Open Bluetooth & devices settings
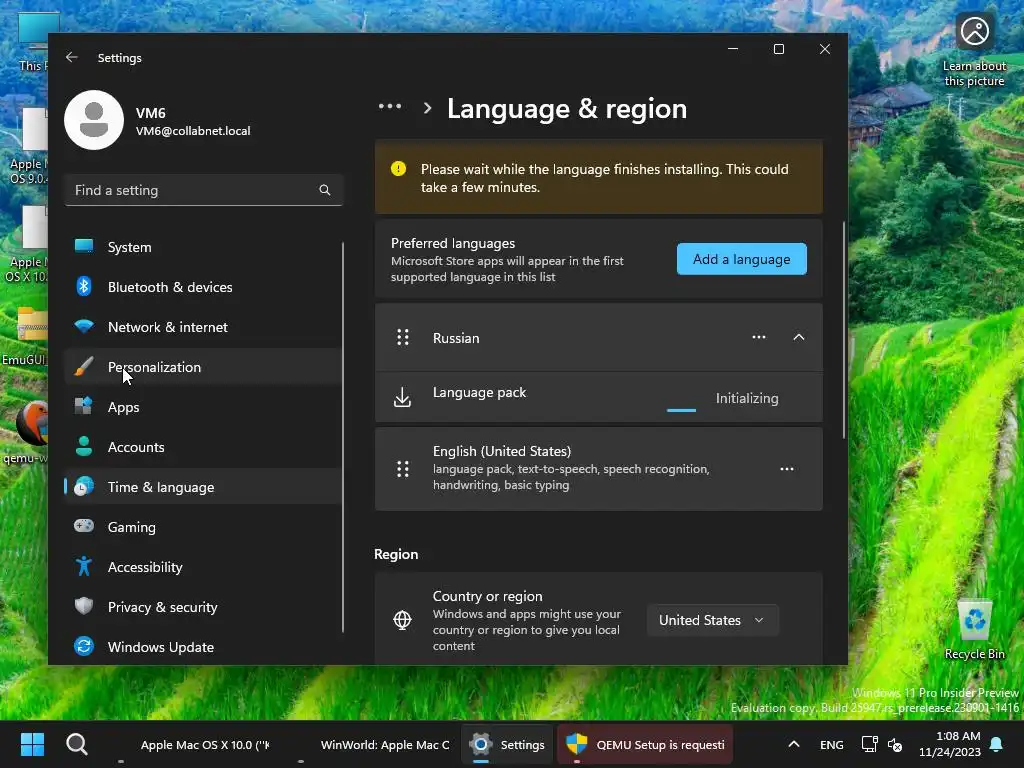 (203, 287)
